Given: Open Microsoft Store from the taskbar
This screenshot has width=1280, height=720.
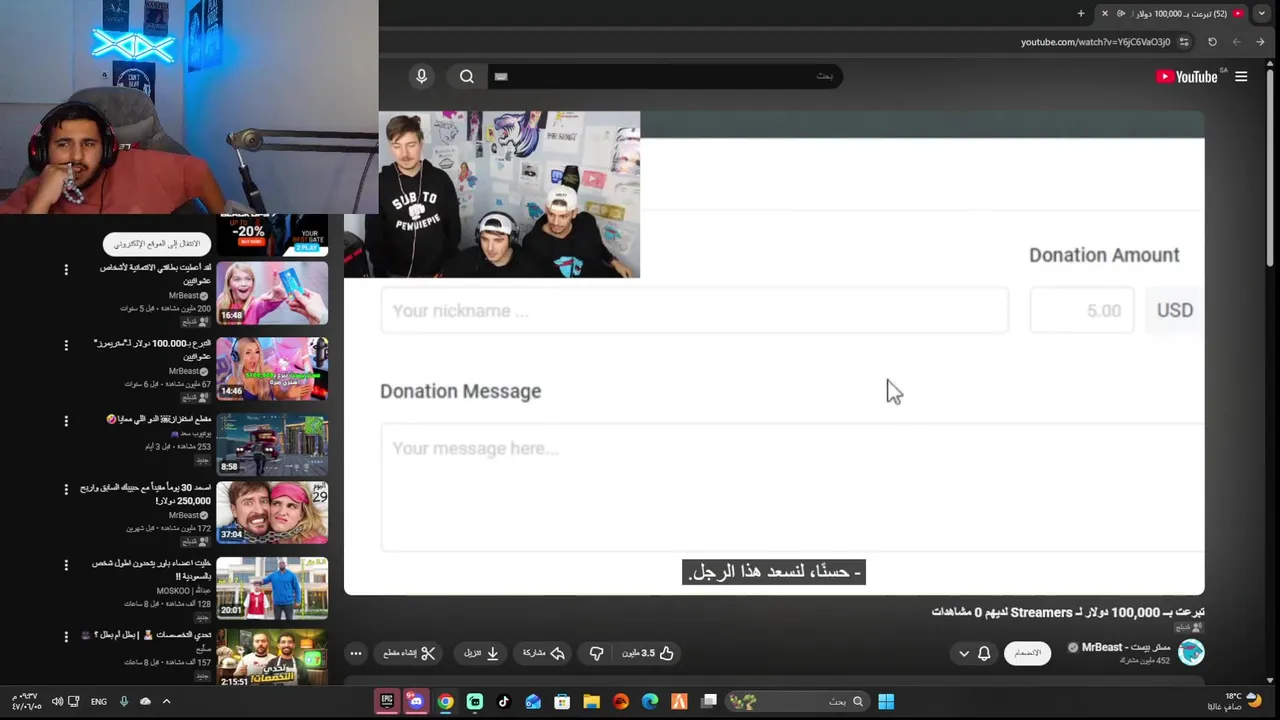Looking at the screenshot, I should [562, 702].
